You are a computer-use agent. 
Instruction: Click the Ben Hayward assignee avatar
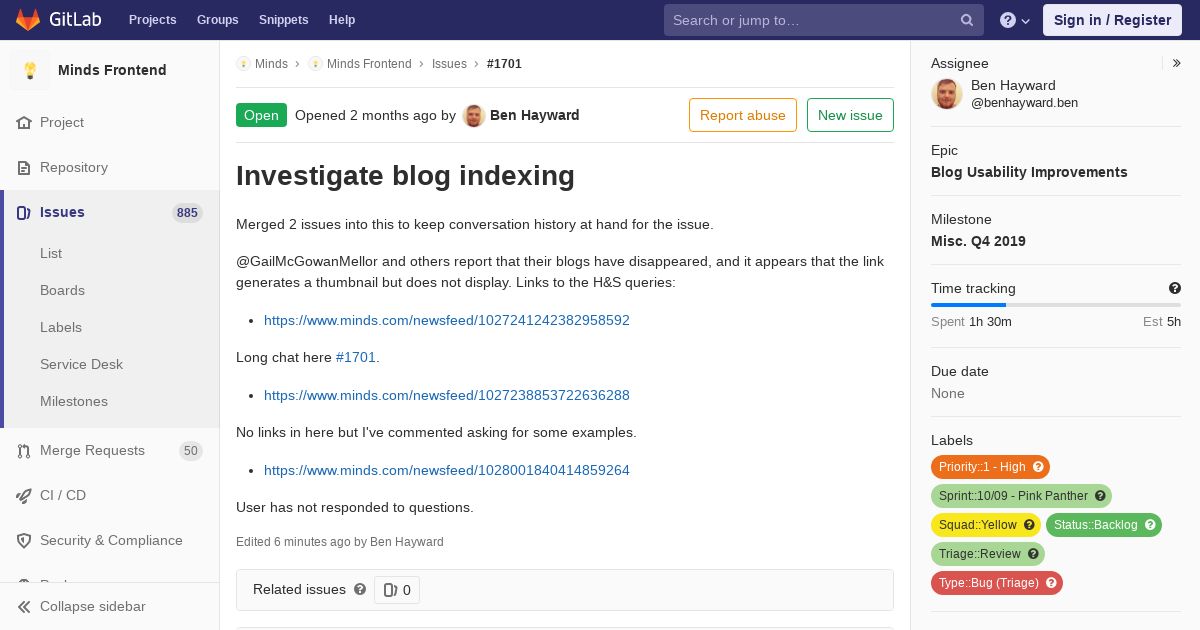947,94
